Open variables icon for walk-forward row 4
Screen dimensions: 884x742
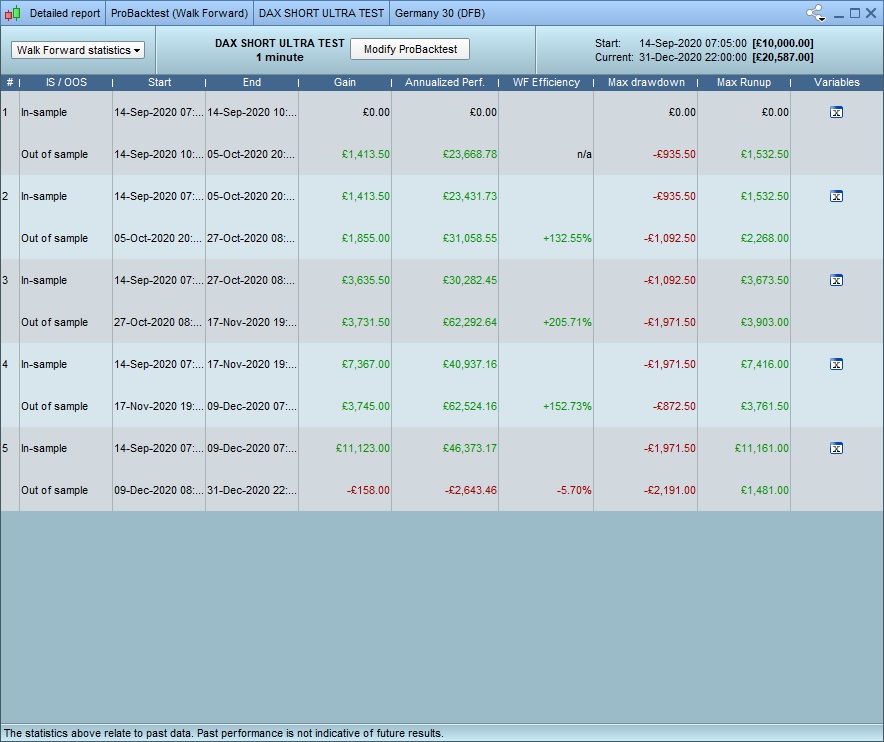coord(836,364)
